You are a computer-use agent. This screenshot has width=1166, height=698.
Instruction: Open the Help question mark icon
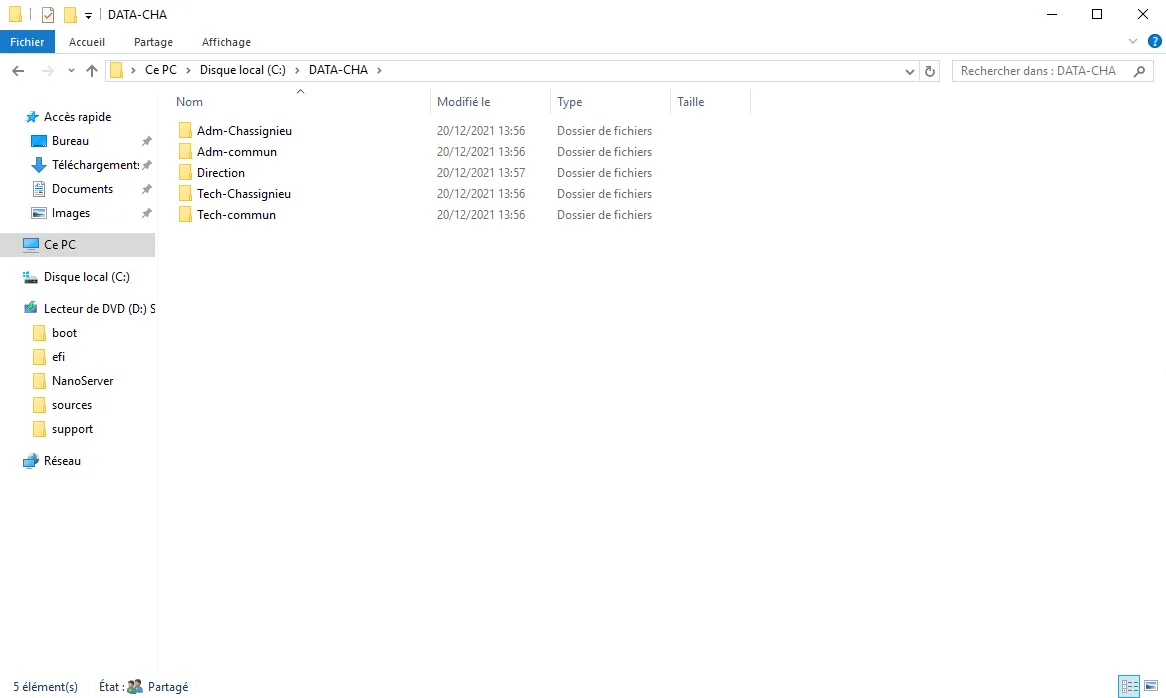coord(1154,41)
